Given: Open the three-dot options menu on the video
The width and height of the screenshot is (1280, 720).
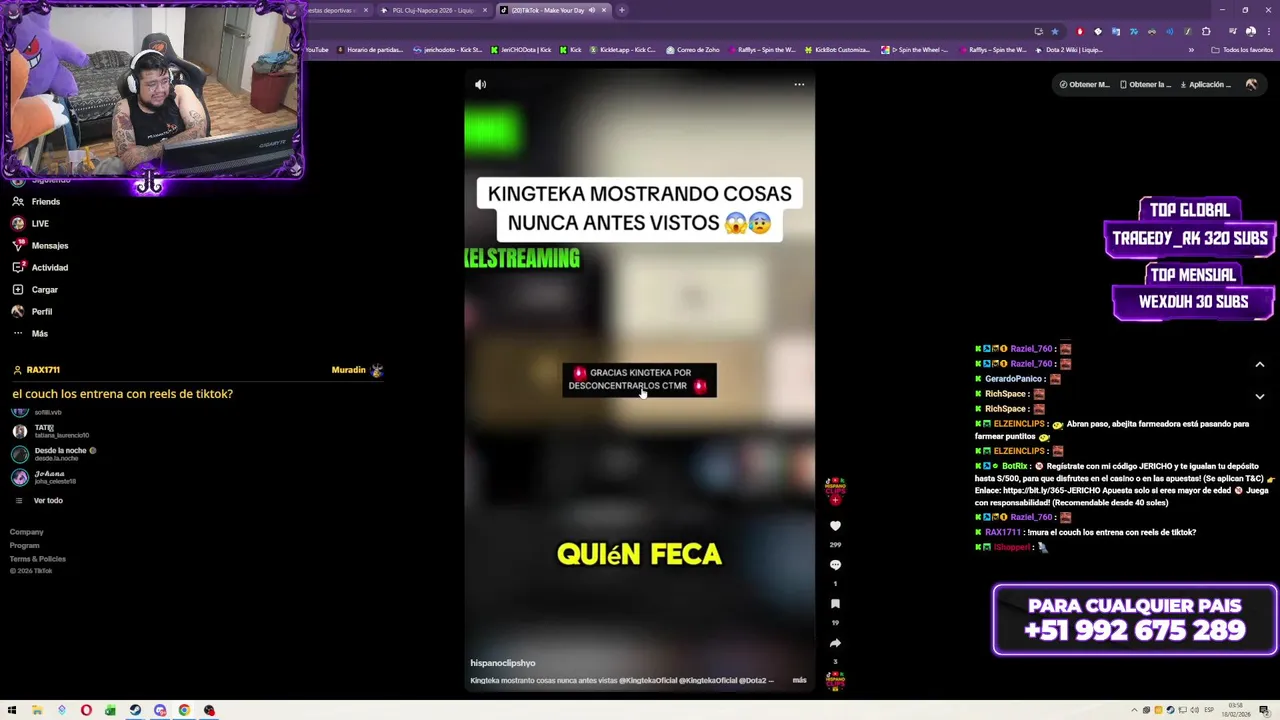Looking at the screenshot, I should tap(799, 84).
